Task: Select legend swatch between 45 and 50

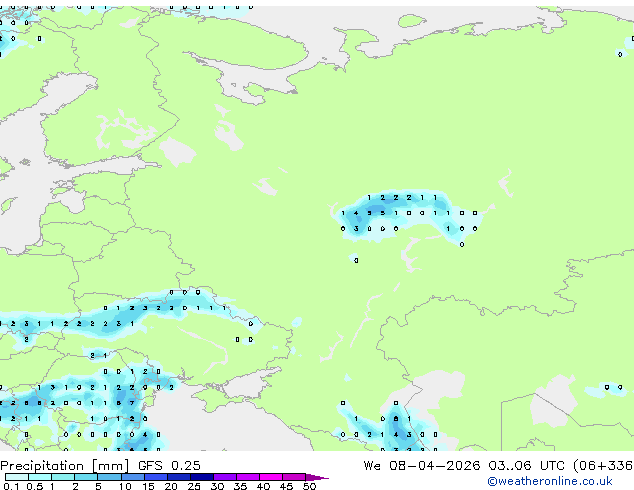Action: coord(294,477)
